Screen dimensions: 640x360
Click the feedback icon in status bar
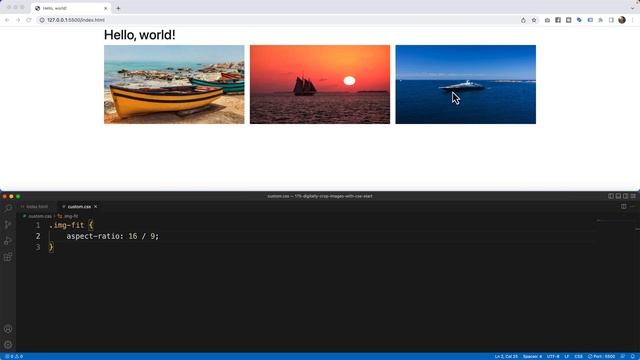pyautogui.click(x=623, y=356)
